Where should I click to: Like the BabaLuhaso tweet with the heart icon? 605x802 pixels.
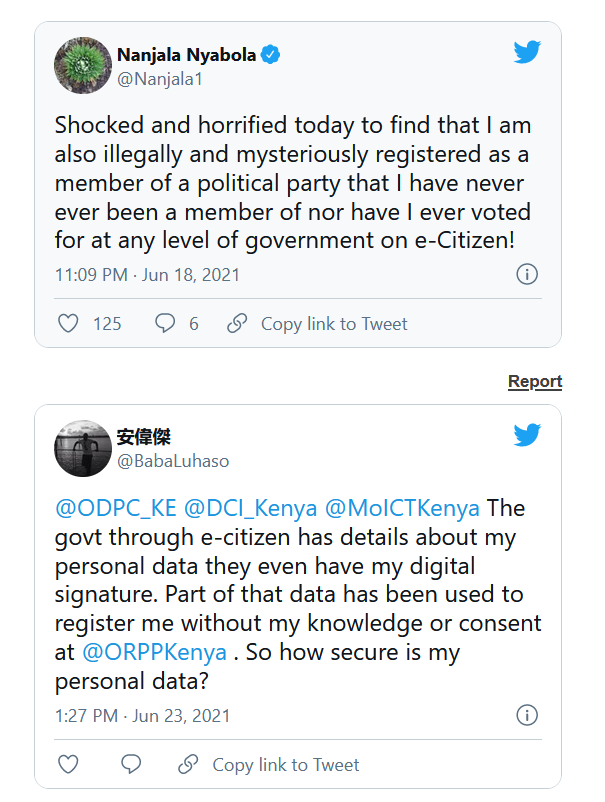(x=68, y=764)
